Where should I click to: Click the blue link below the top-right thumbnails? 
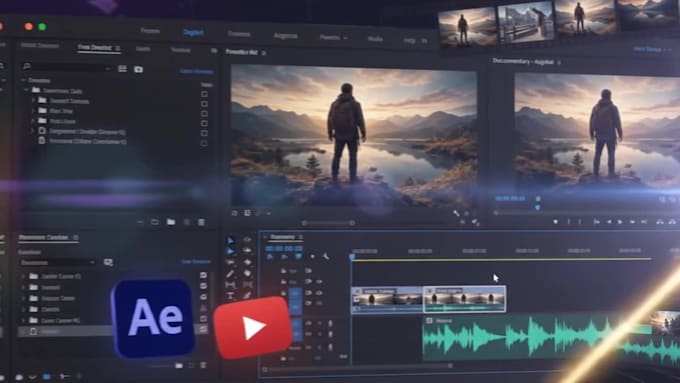coord(648,49)
